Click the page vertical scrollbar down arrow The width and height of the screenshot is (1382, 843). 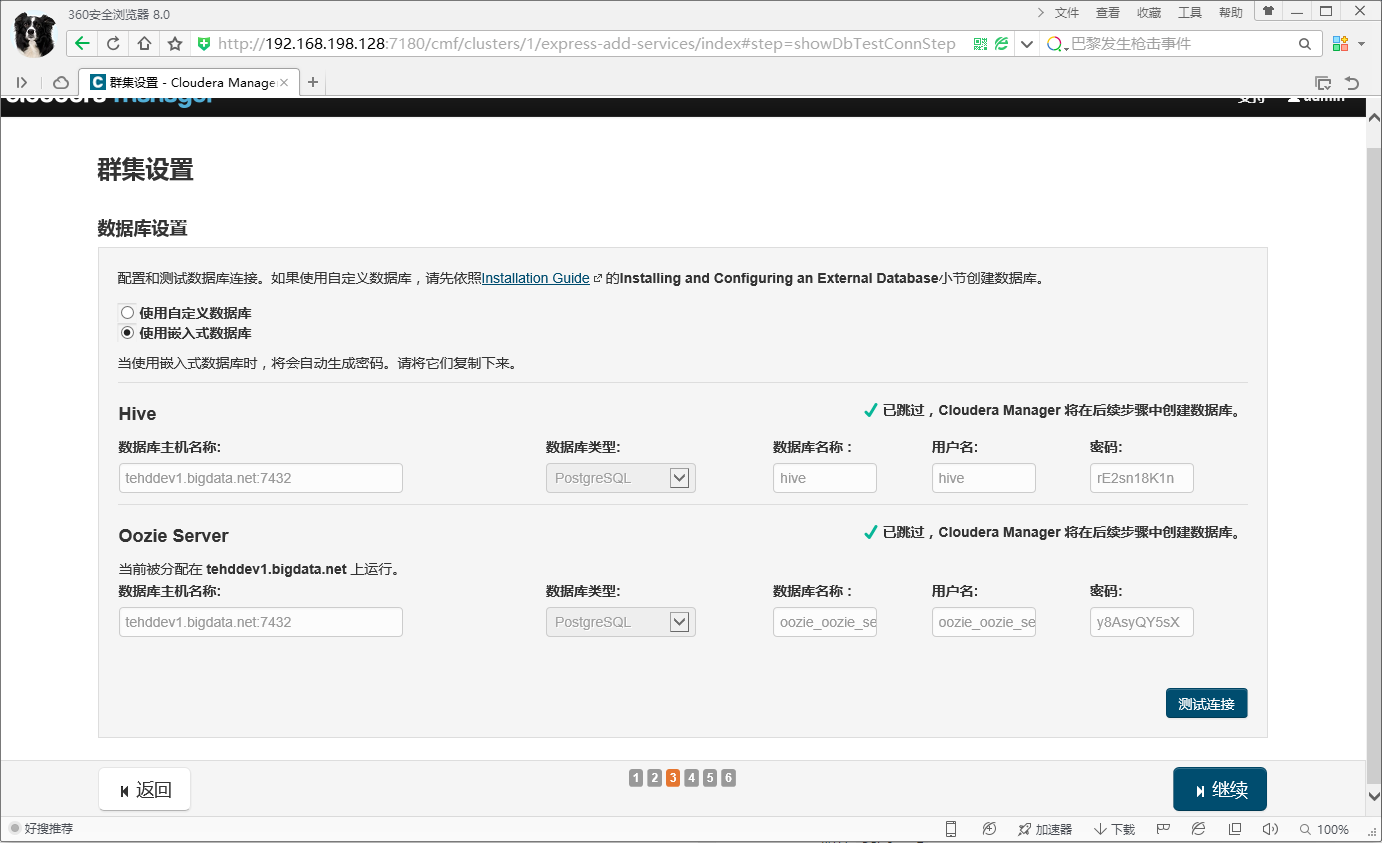pos(1374,796)
